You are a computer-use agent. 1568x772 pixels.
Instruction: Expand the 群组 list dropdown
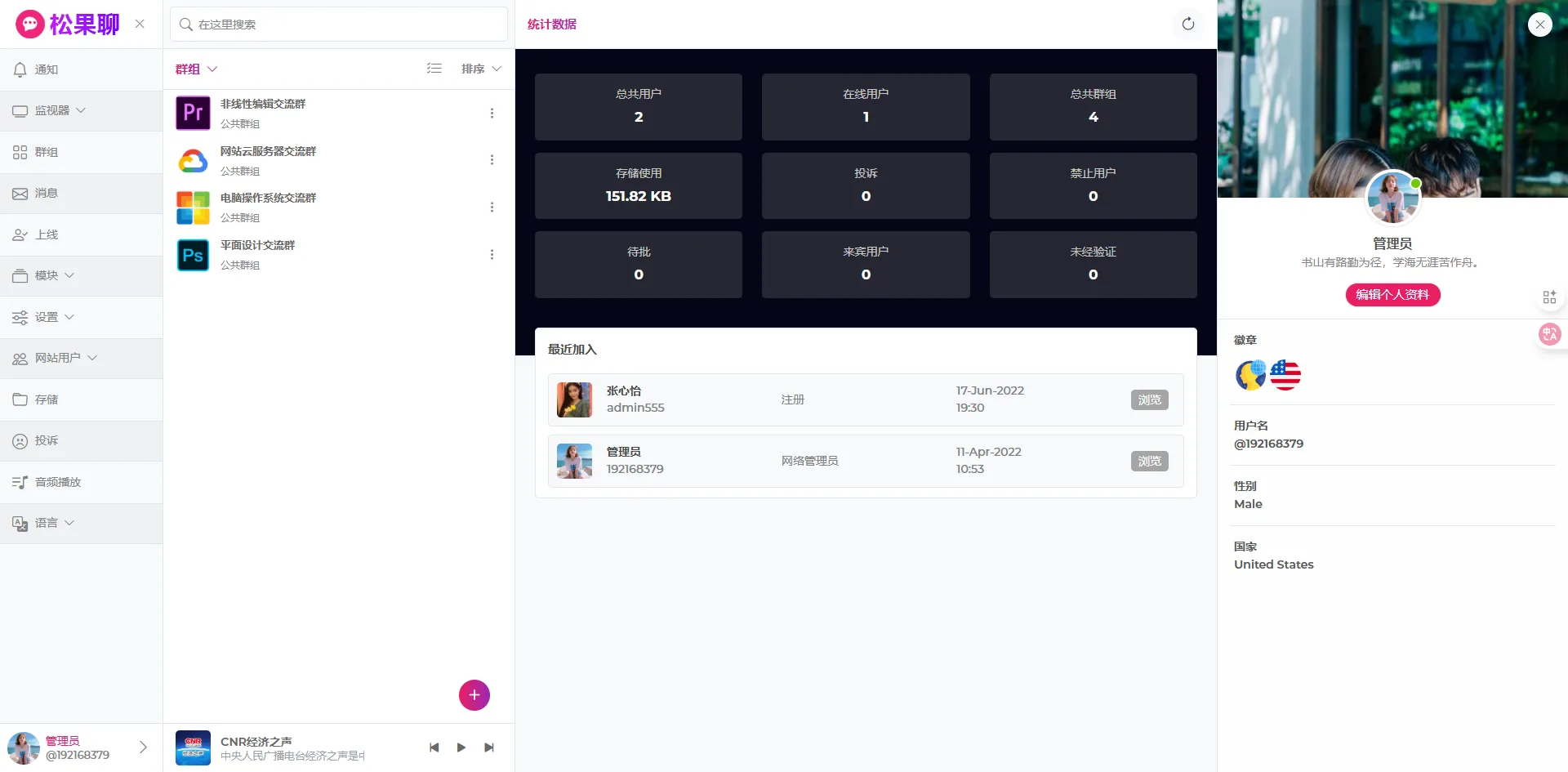click(x=196, y=69)
